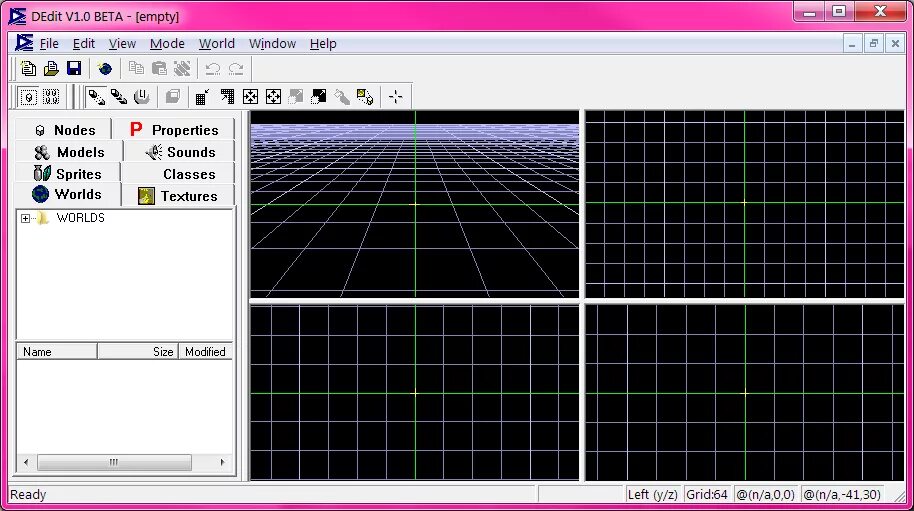Toggle the single-node selection icon

click(x=29, y=97)
